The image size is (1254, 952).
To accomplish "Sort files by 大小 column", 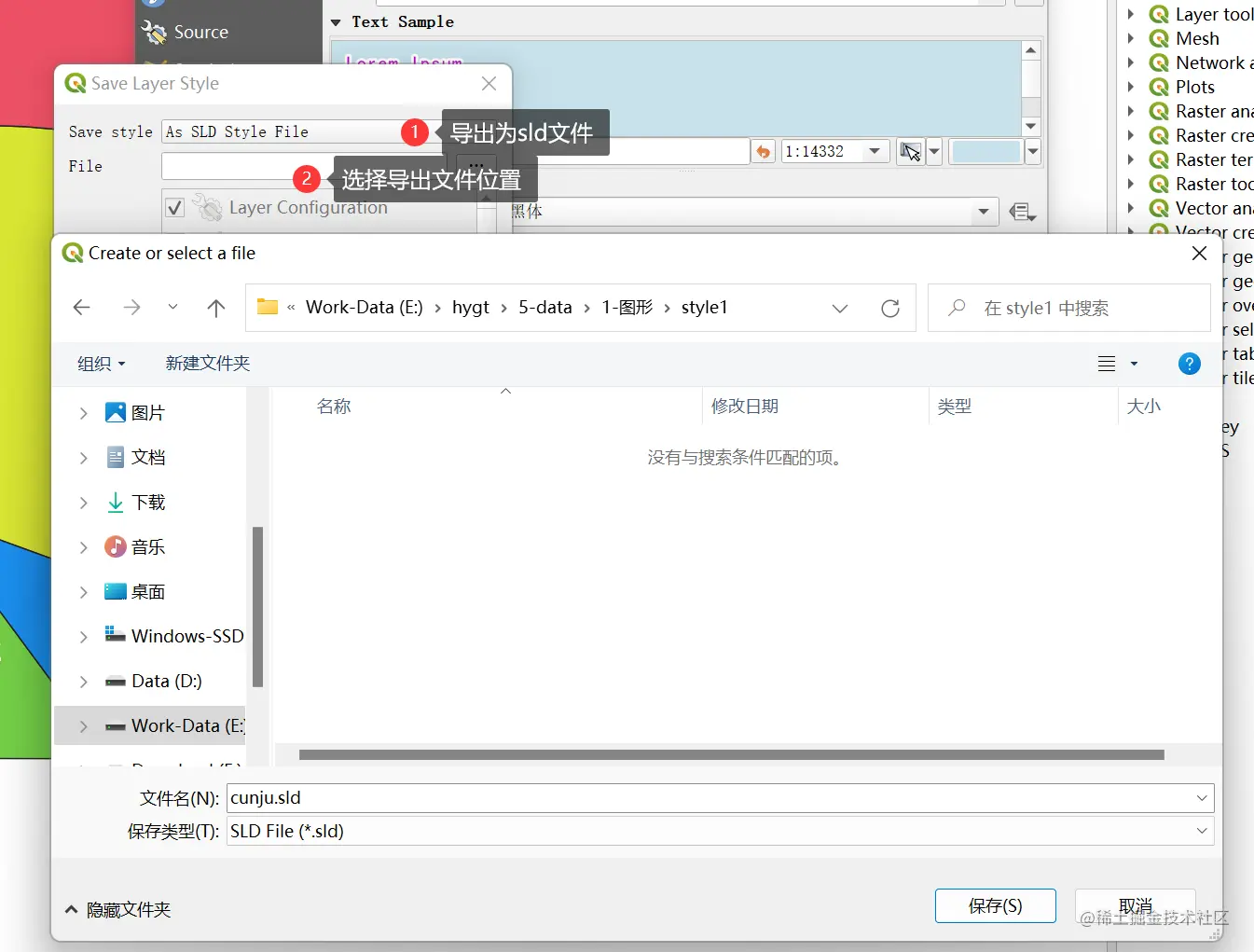I will click(x=1144, y=406).
